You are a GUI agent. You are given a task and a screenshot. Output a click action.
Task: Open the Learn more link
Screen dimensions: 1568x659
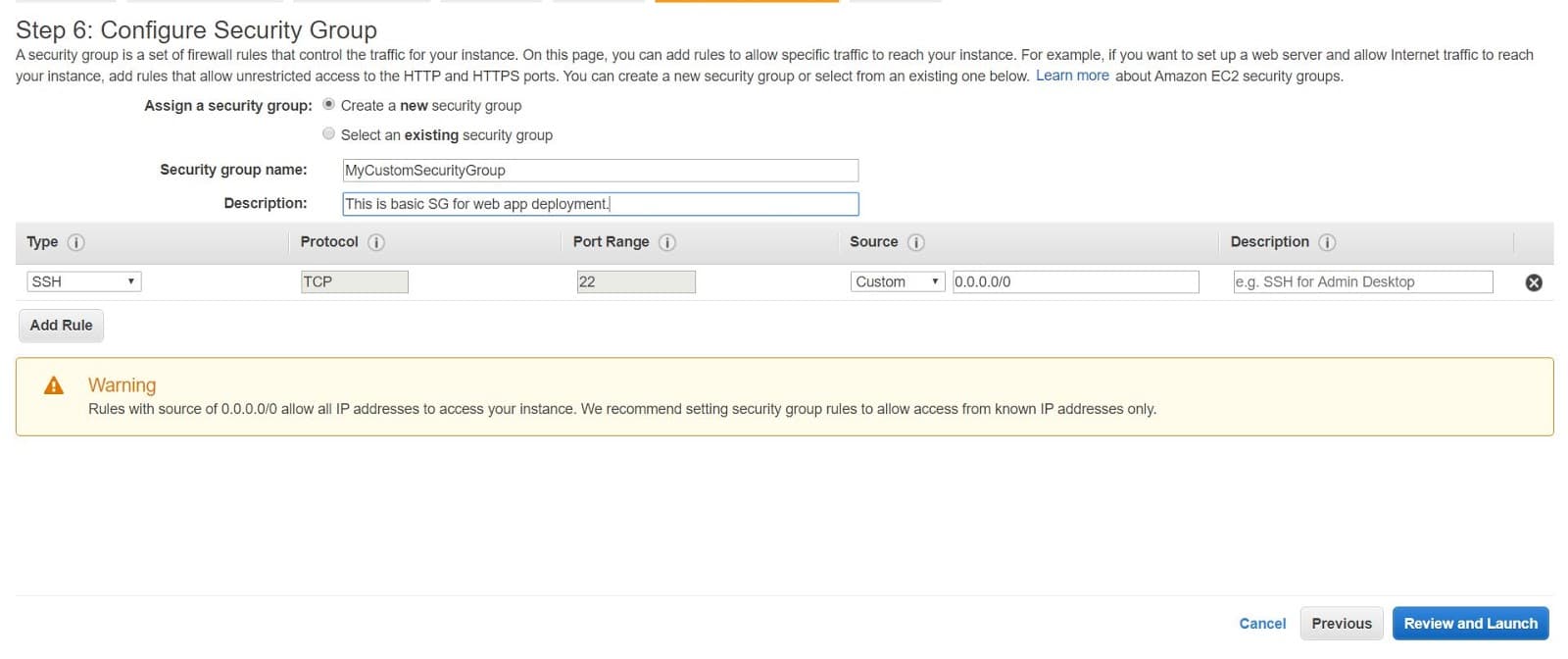click(x=1072, y=76)
